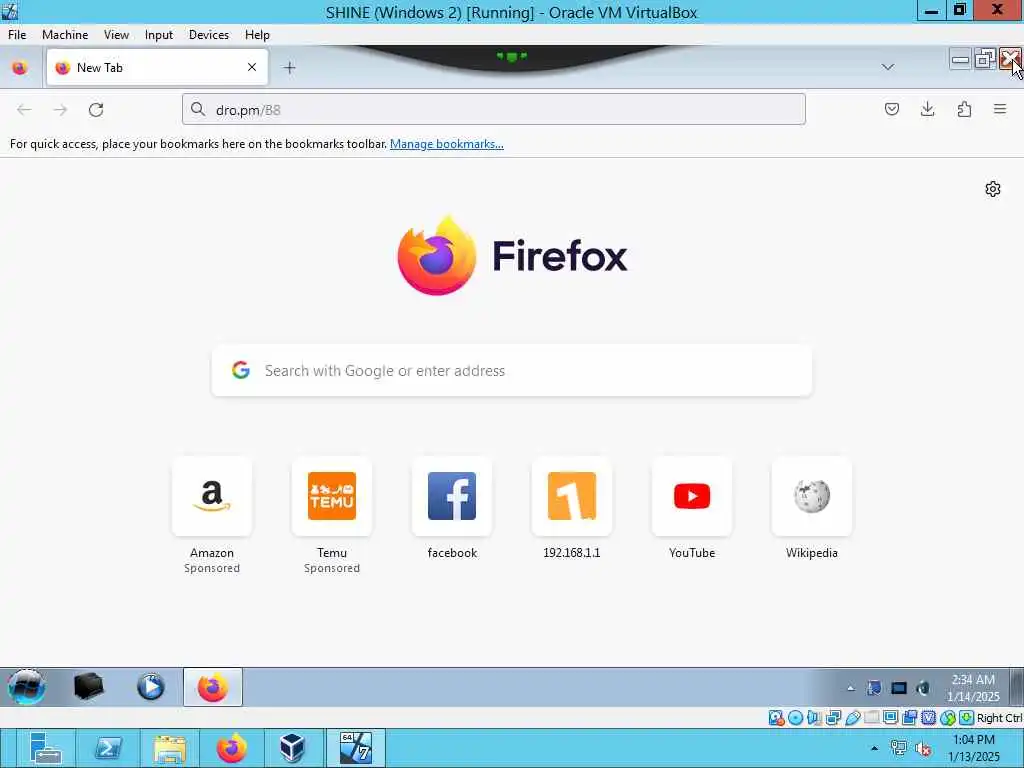This screenshot has width=1024, height=768.
Task: Click the Firefox Pocket save icon
Action: (891, 109)
